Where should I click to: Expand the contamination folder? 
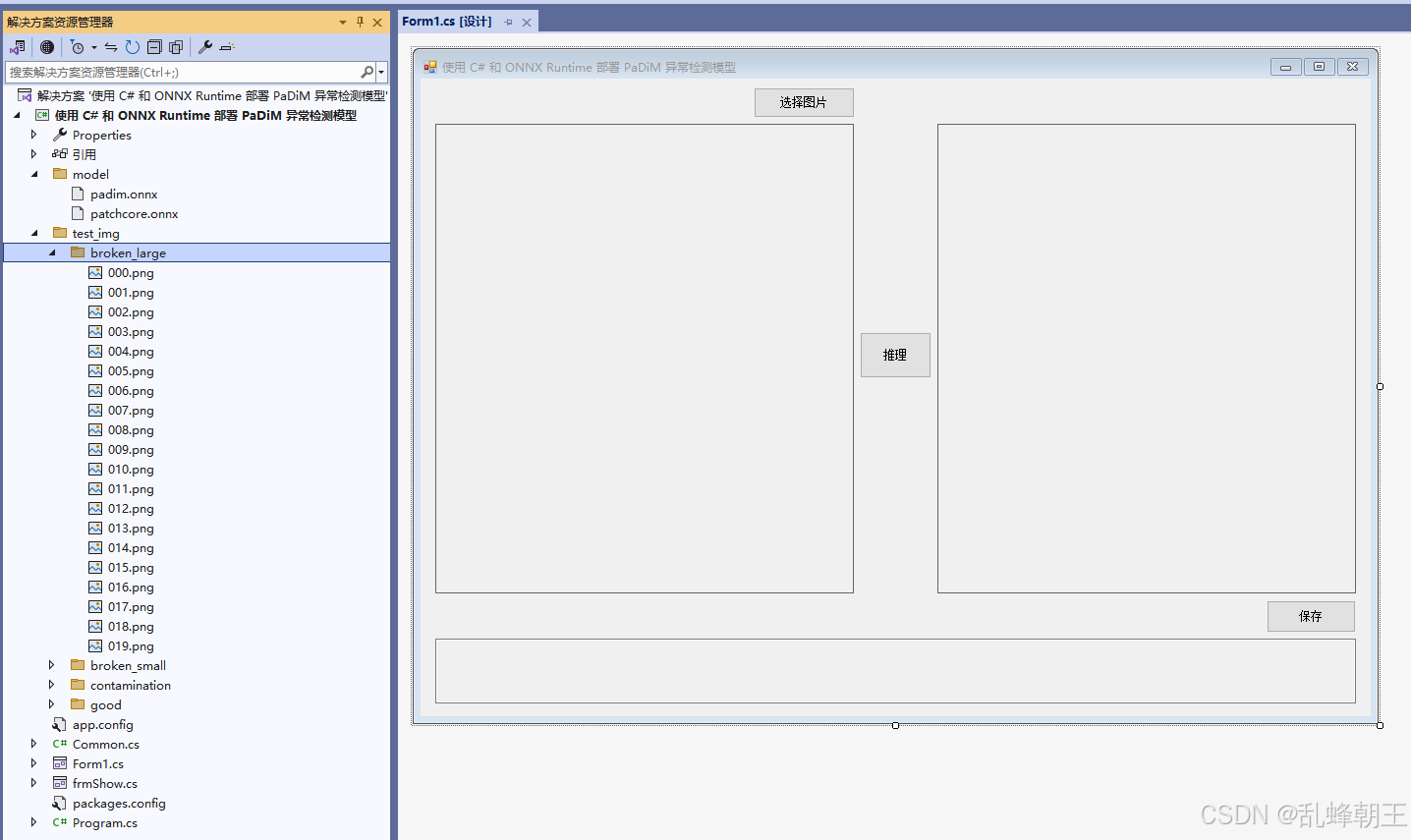coord(52,685)
